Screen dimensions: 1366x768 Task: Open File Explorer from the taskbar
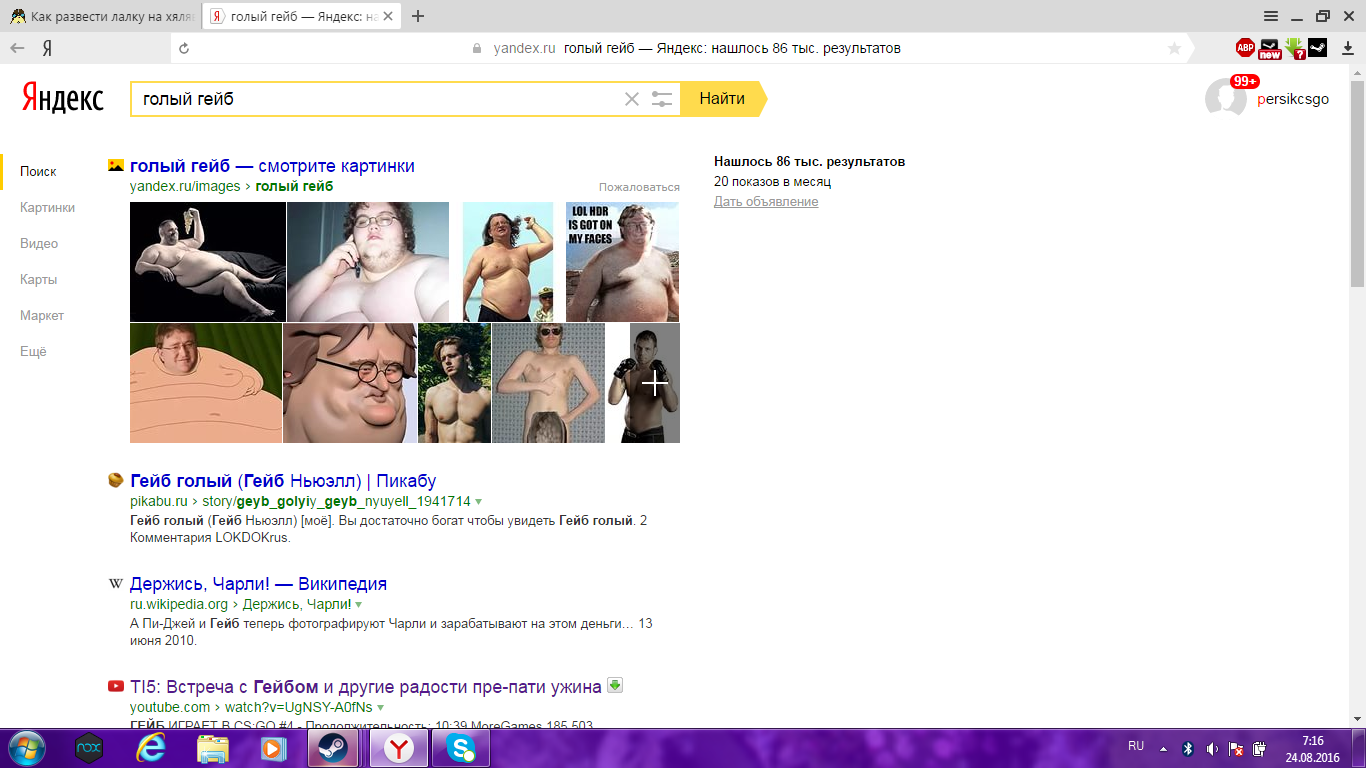click(x=213, y=747)
